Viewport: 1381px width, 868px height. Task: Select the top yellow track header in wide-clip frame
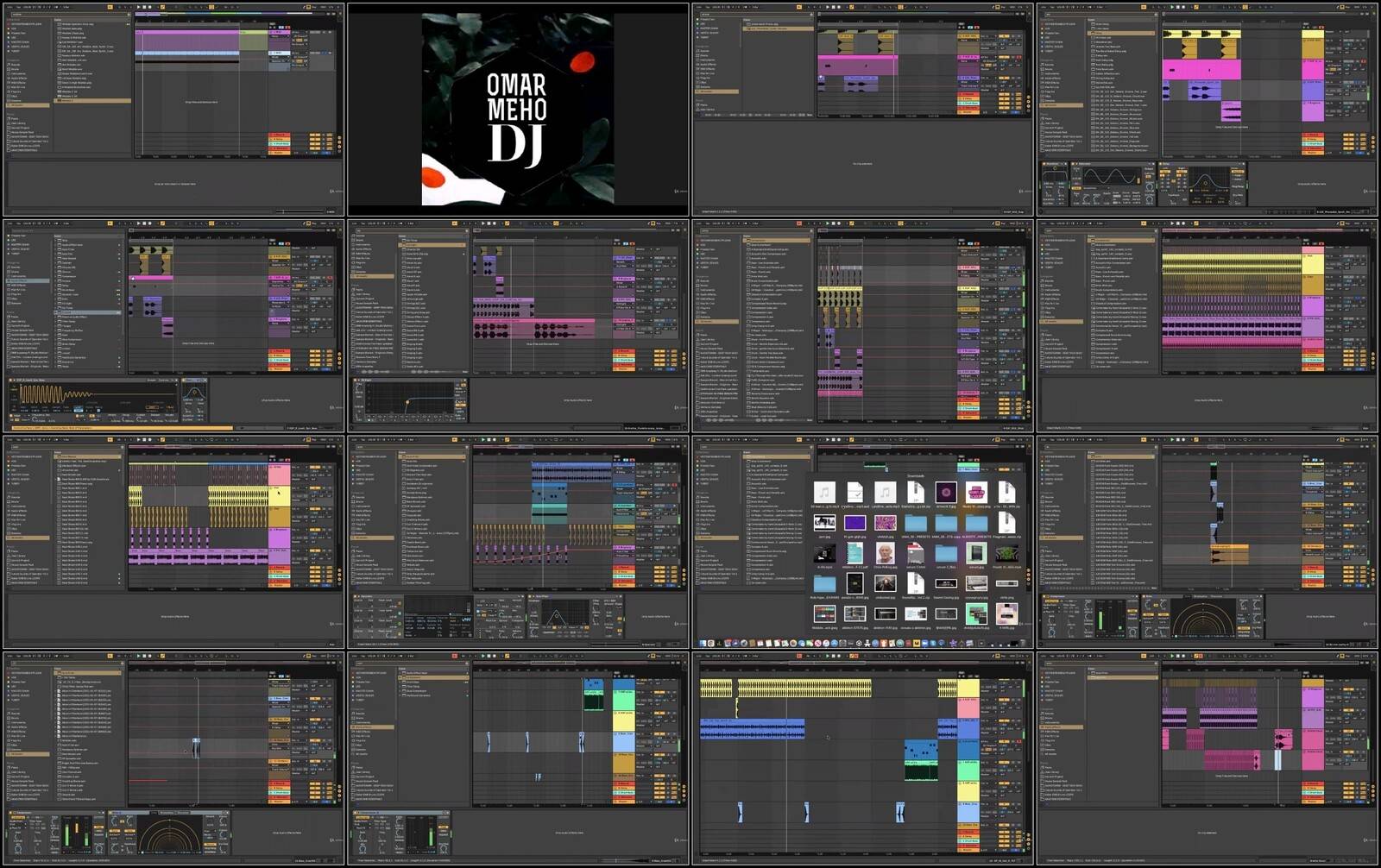click(x=968, y=689)
